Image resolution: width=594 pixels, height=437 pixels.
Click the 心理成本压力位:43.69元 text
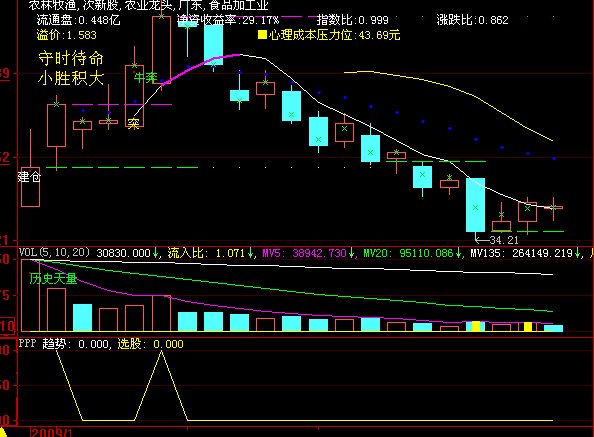coord(335,35)
